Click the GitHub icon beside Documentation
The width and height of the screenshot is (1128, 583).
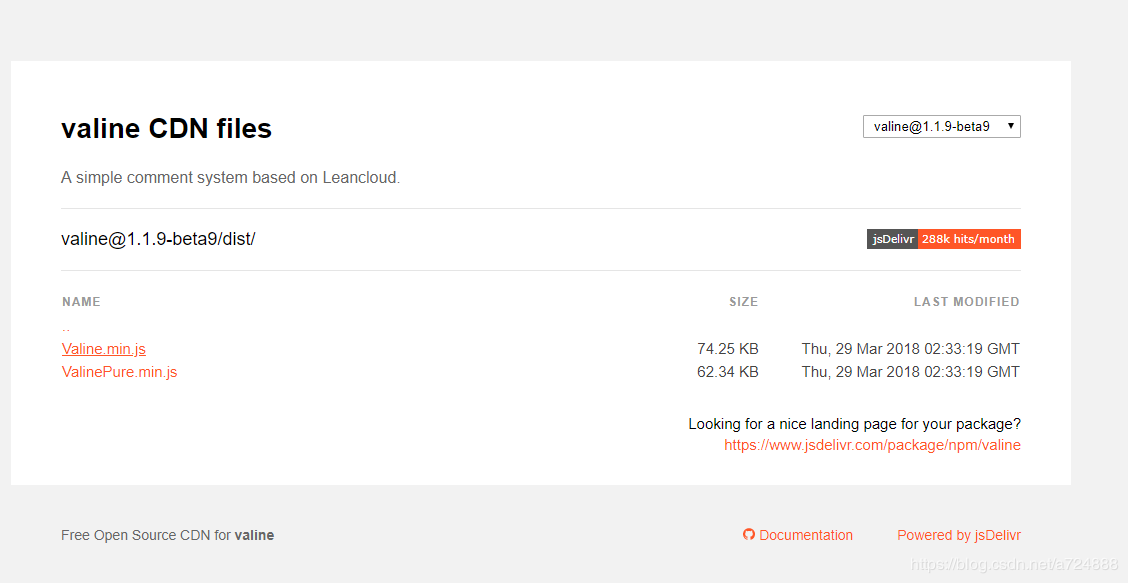pos(748,535)
